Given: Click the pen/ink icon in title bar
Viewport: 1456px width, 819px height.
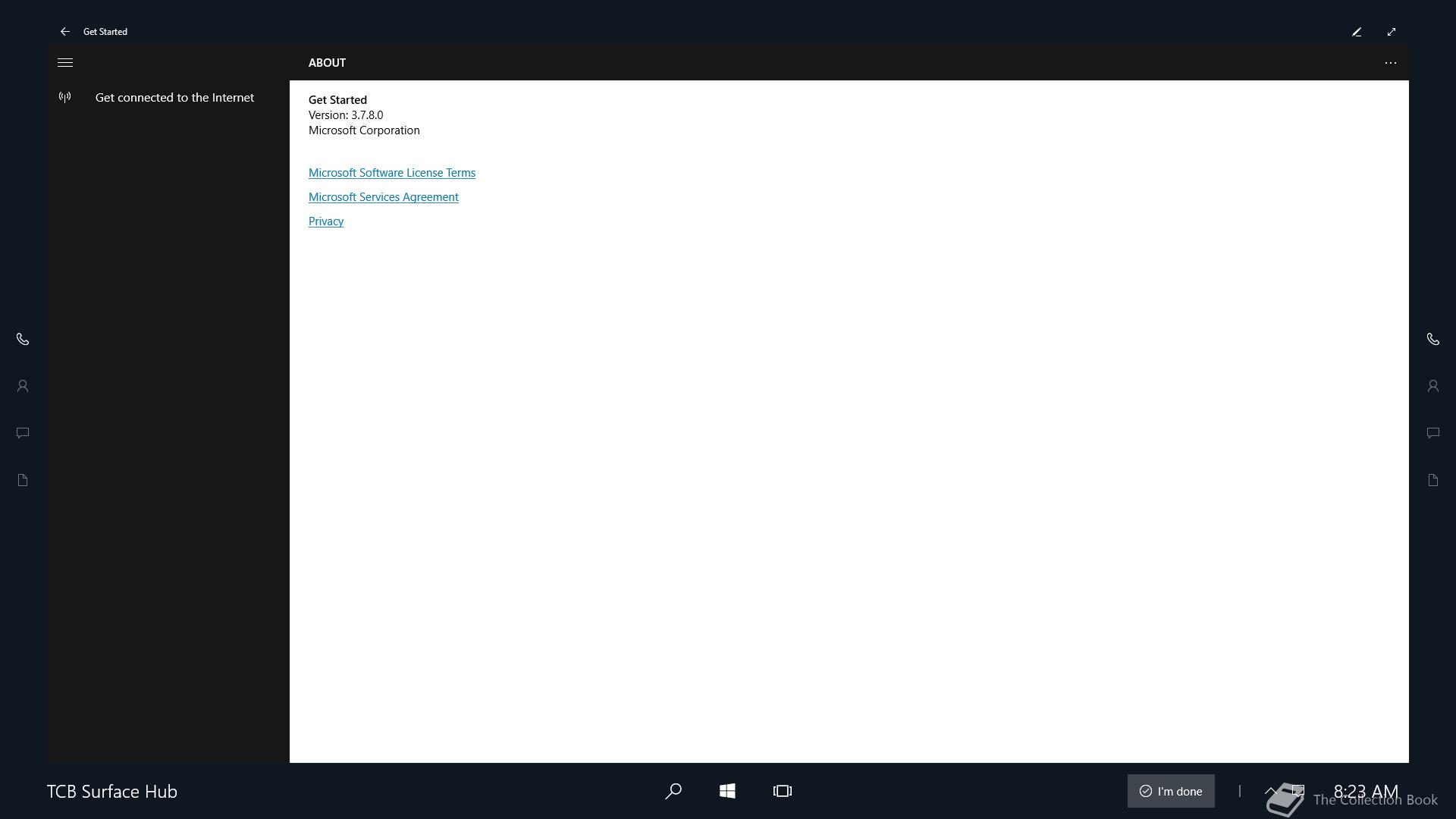Looking at the screenshot, I should click(x=1357, y=32).
